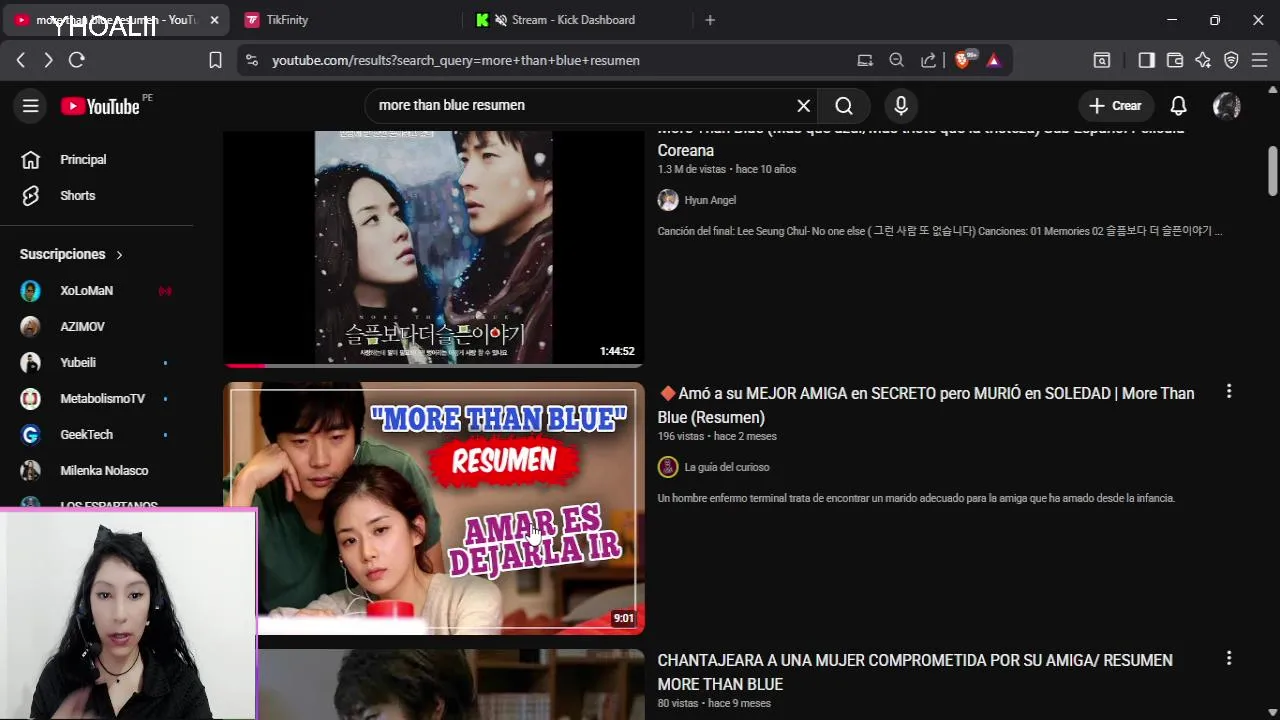Clear the search query with the X
Image resolution: width=1280 pixels, height=720 pixels.
click(803, 106)
